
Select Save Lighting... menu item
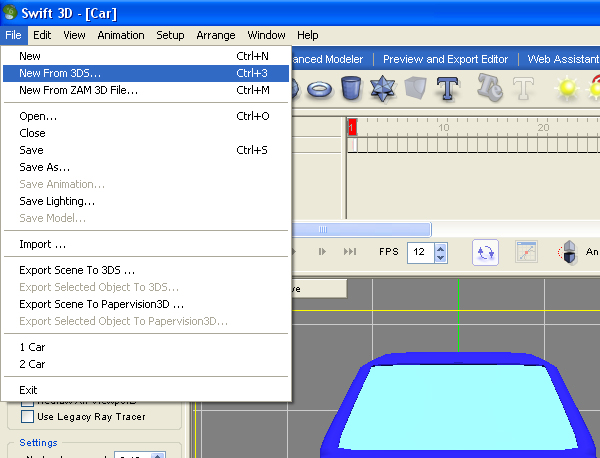click(x=146, y=201)
